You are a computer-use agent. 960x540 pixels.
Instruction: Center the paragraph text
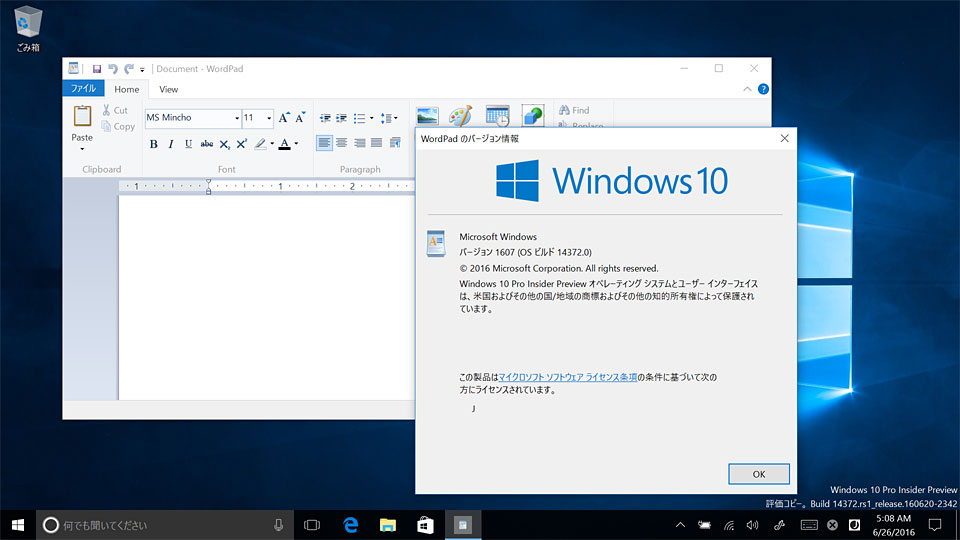click(x=342, y=143)
